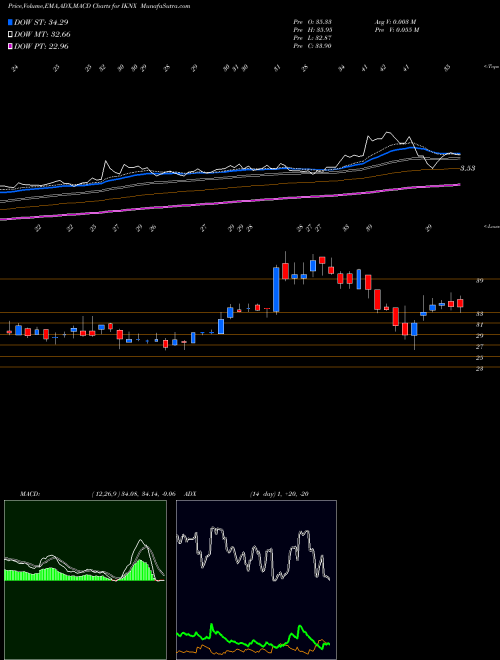
Task: Click the 'Avg V: 0.003 M' volume text
Action: [x=395, y=21]
